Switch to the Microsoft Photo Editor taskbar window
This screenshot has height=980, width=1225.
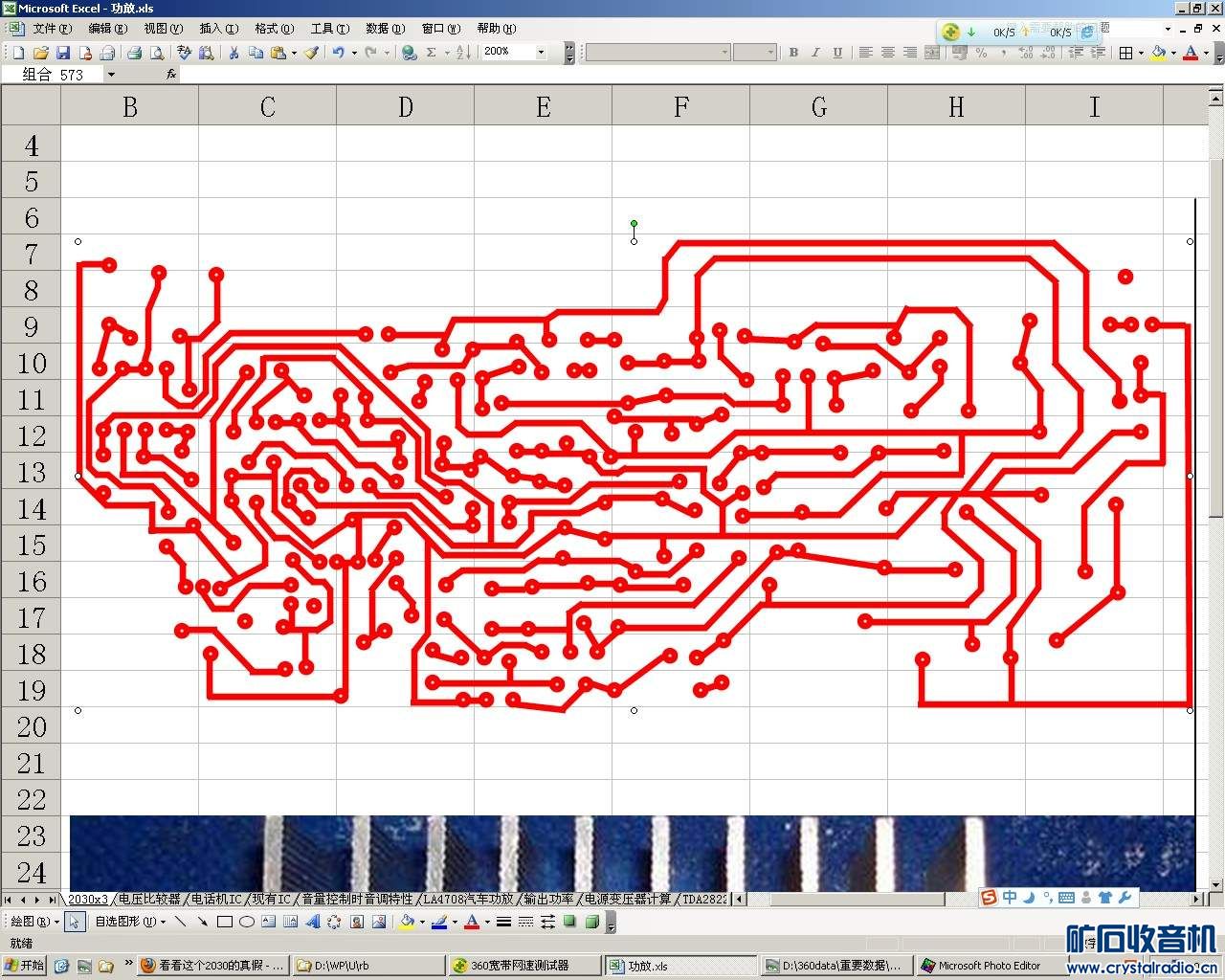[x=992, y=966]
